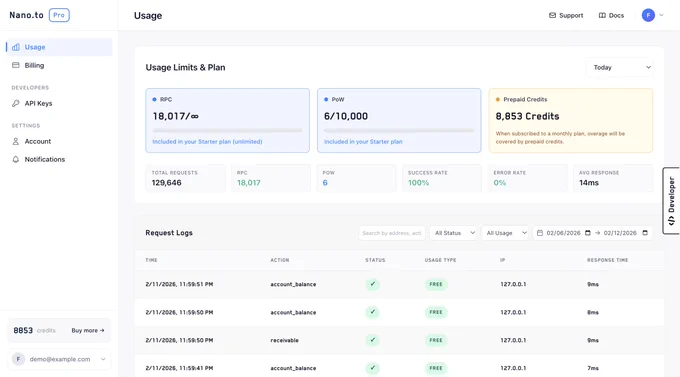This screenshot has width=680, height=377.
Task: Open Billing in sidebar
Action: (59, 66)
